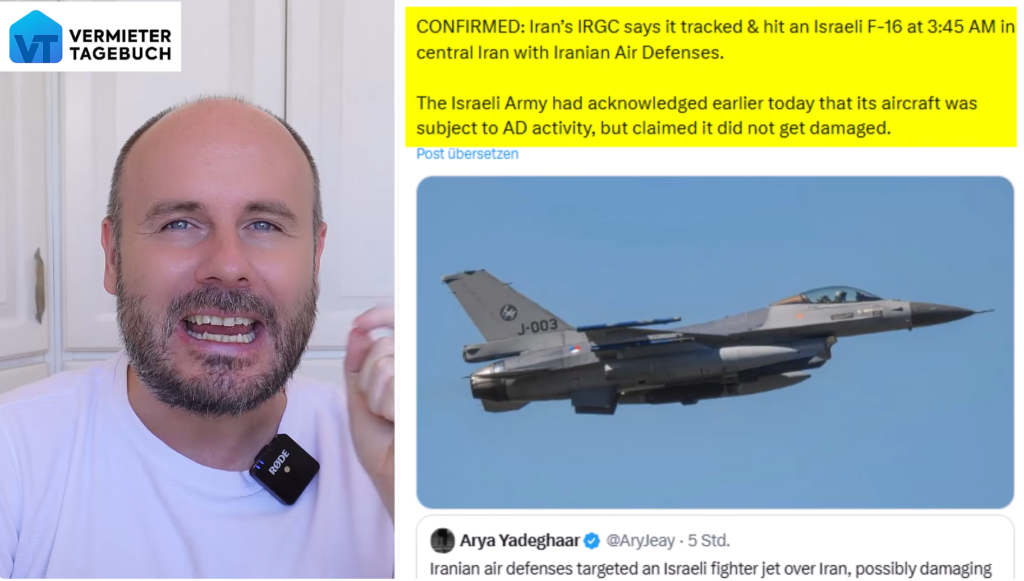The width and height of the screenshot is (1024, 581).
Task: Click the RØDE wireless microphone clipped on shirt
Action: click(x=285, y=469)
